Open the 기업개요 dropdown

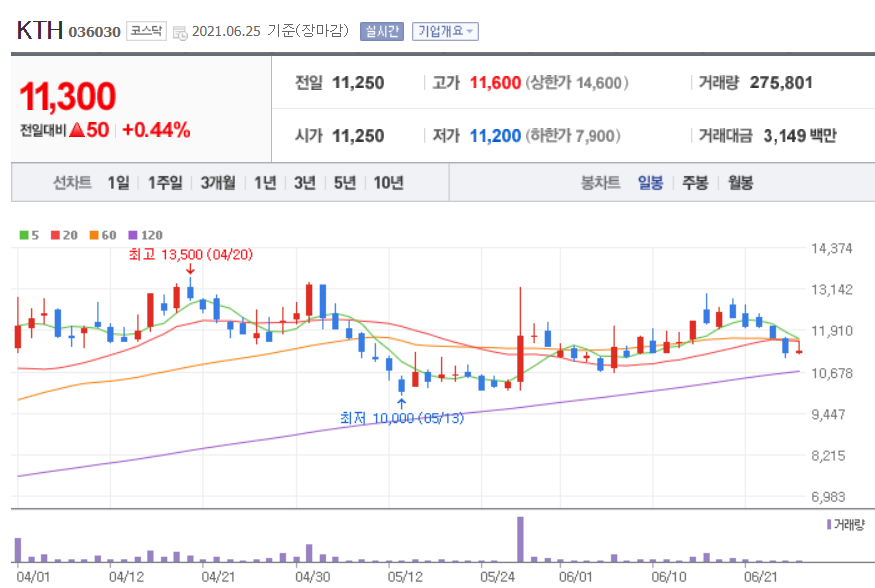click(x=445, y=31)
